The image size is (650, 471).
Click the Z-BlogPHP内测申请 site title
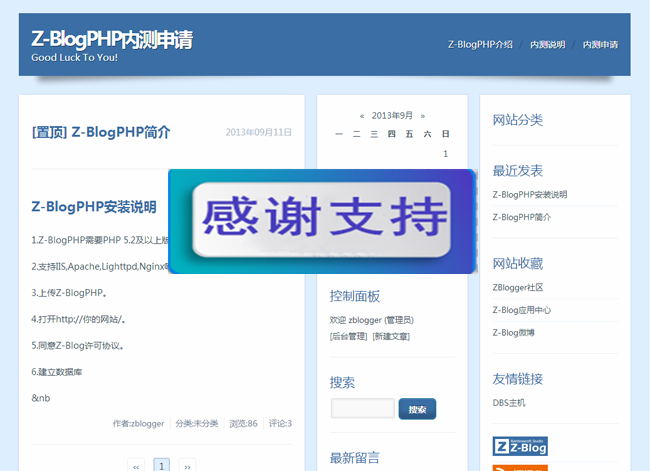[112, 39]
